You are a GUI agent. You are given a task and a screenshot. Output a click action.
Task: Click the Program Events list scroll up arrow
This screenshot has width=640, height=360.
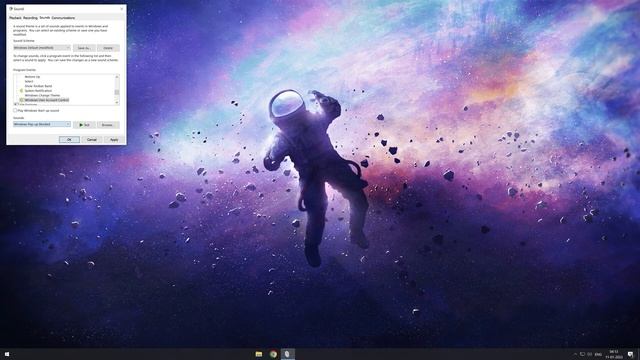click(117, 76)
